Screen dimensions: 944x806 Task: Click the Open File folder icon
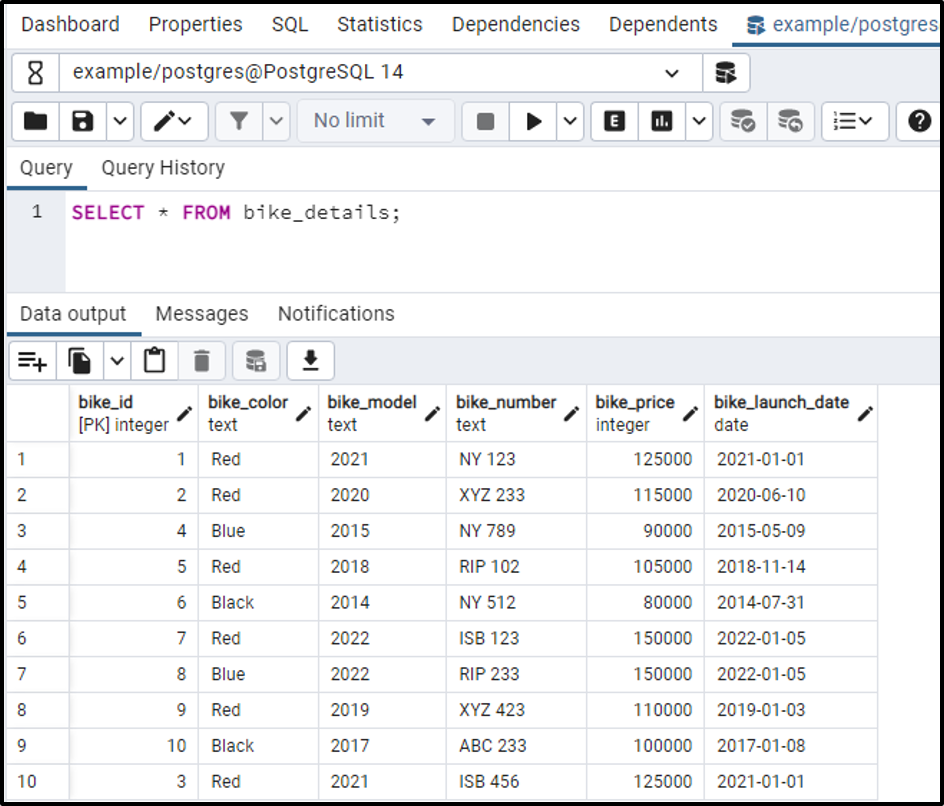click(36, 121)
